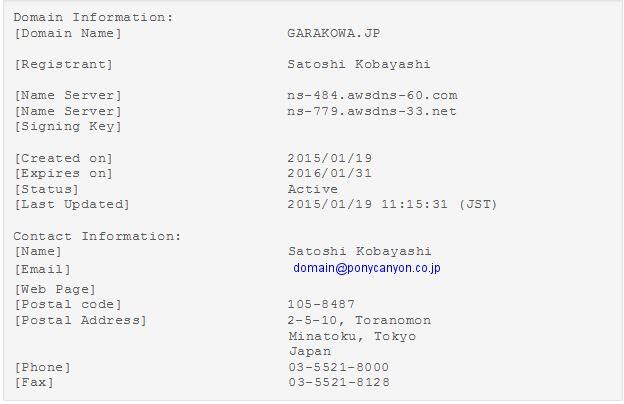Select the ns-484.awsdns-60.com name server

[372, 95]
